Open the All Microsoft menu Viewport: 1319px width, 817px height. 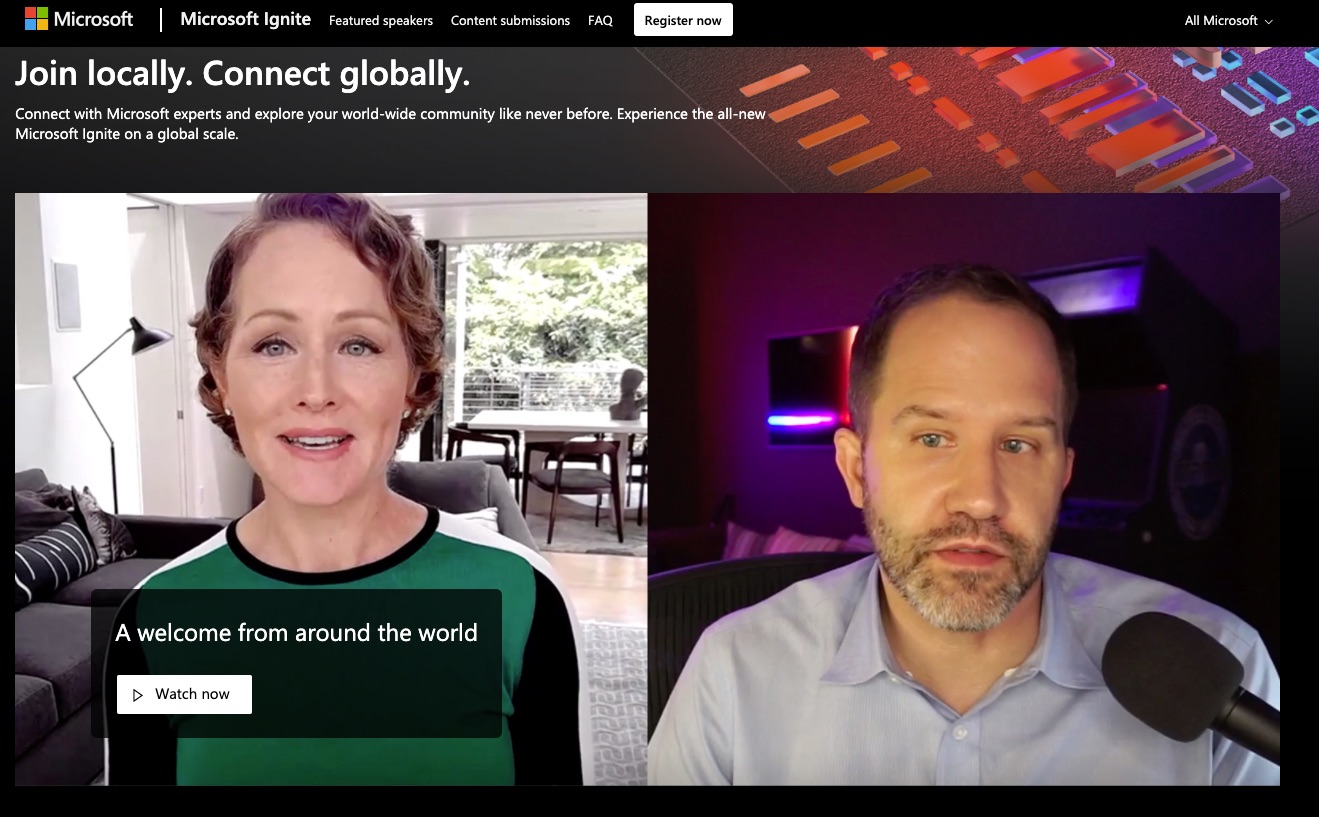pos(1229,20)
